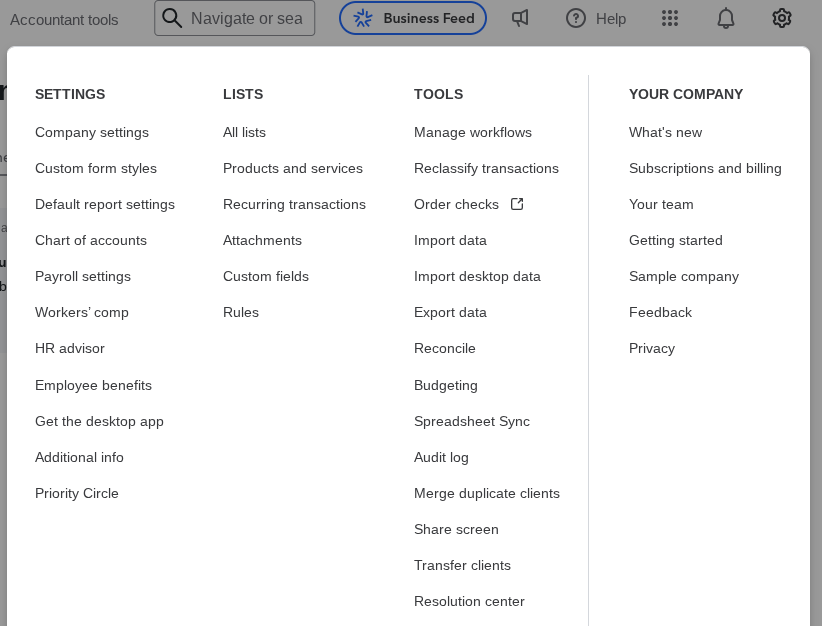Open Company settings
Viewport: 822px width, 626px height.
(91, 132)
